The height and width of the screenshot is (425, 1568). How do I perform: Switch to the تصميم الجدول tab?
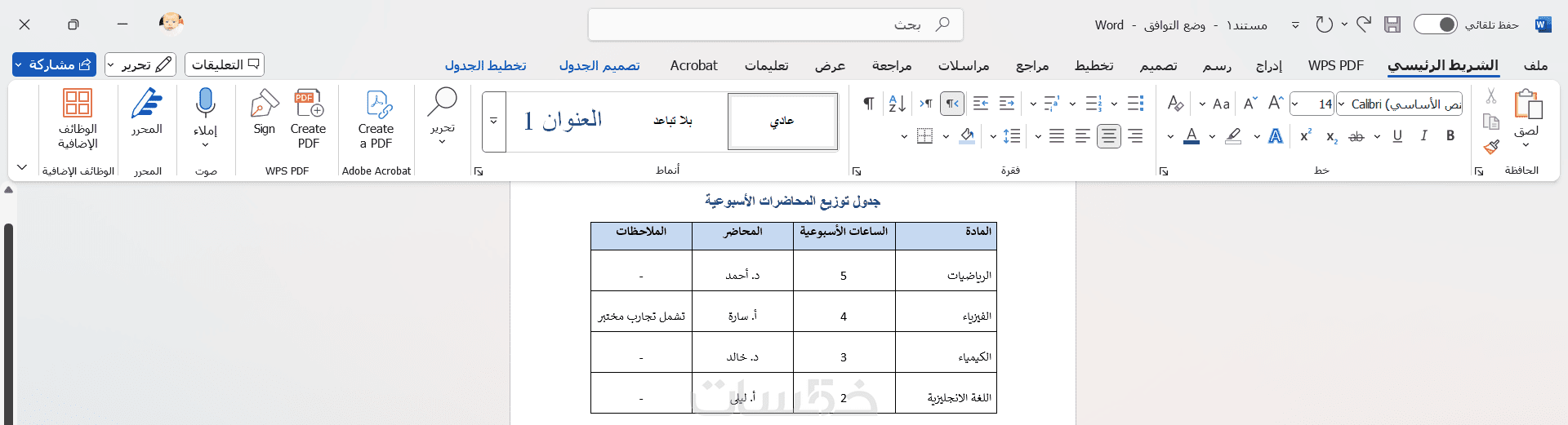coord(599,65)
